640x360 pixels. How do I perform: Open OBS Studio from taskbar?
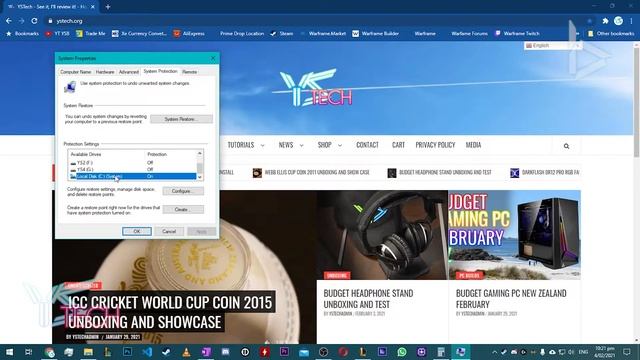click(323, 352)
